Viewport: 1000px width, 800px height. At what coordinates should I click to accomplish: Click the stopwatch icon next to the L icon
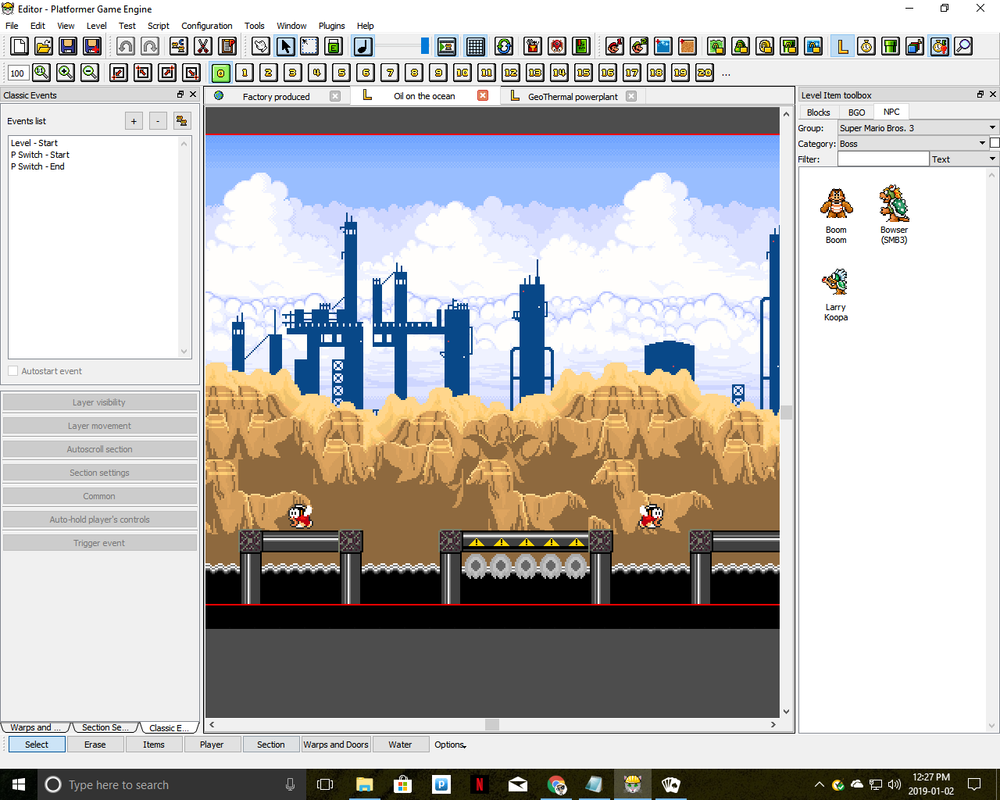point(867,46)
